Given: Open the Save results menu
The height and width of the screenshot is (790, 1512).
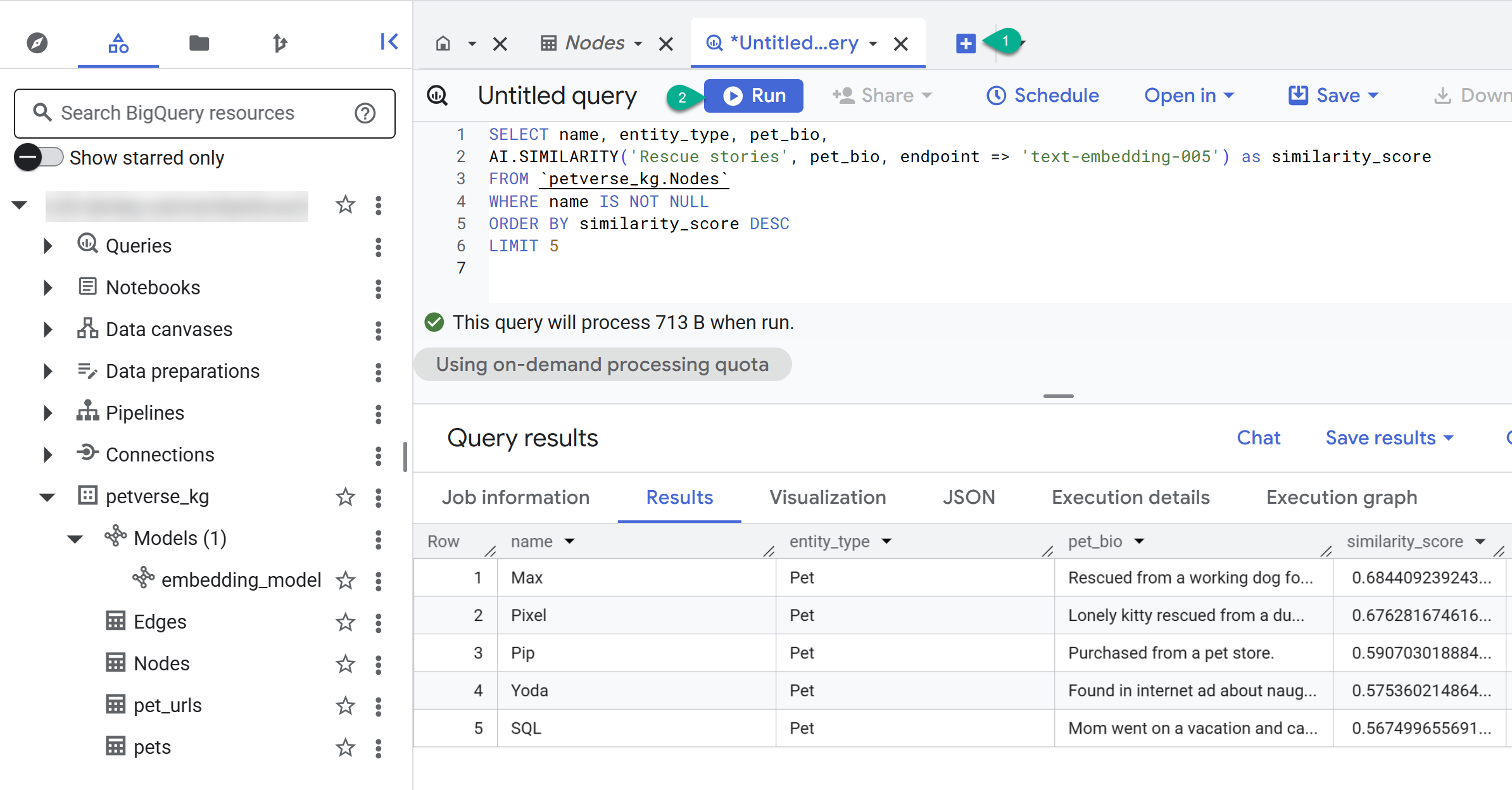Looking at the screenshot, I should point(1390,438).
